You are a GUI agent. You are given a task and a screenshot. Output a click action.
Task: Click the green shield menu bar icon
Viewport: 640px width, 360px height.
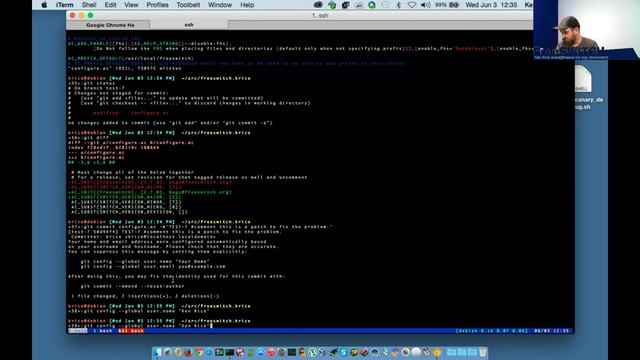point(332,5)
